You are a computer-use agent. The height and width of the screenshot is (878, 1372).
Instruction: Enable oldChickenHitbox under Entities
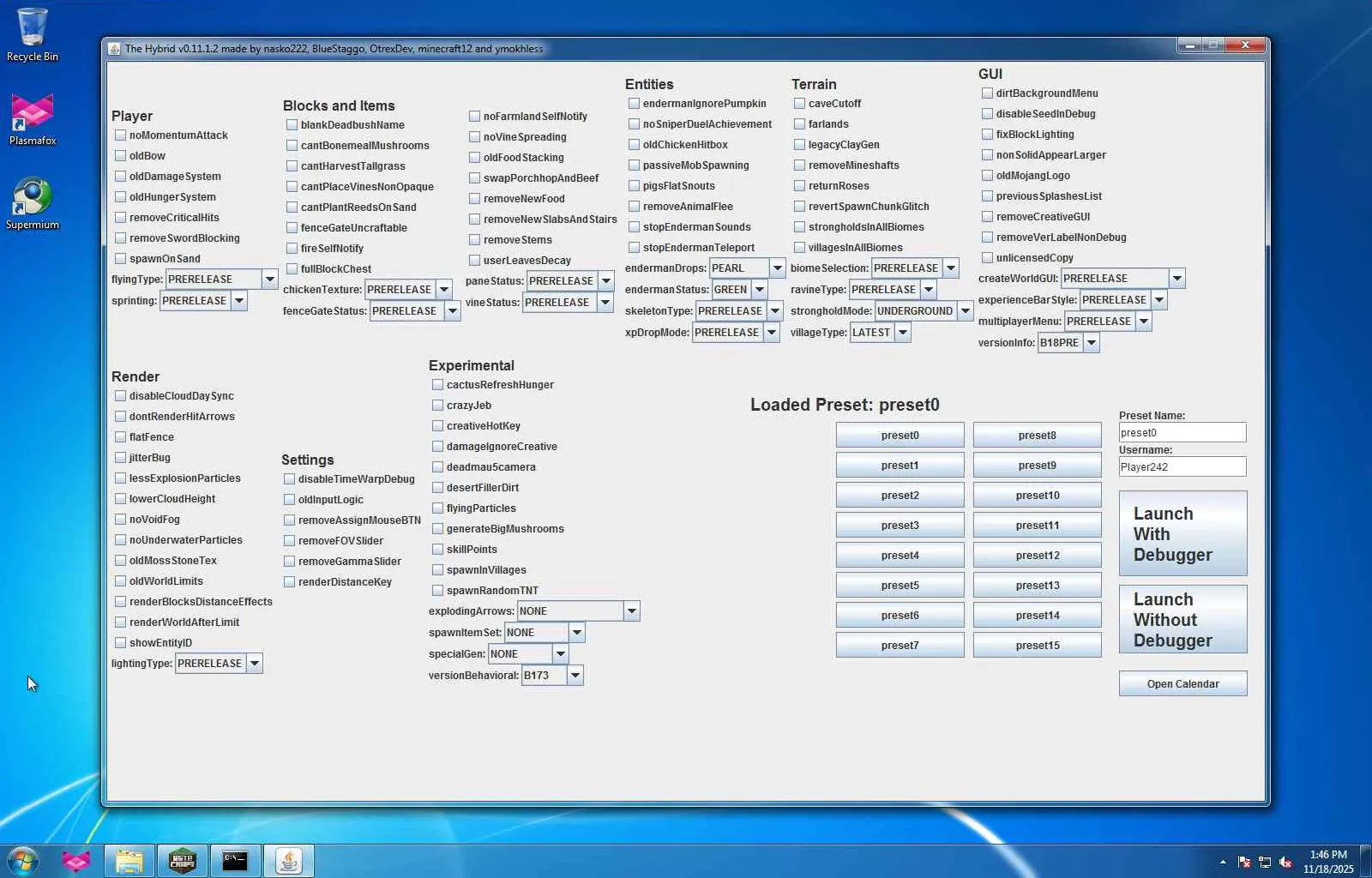(x=635, y=145)
